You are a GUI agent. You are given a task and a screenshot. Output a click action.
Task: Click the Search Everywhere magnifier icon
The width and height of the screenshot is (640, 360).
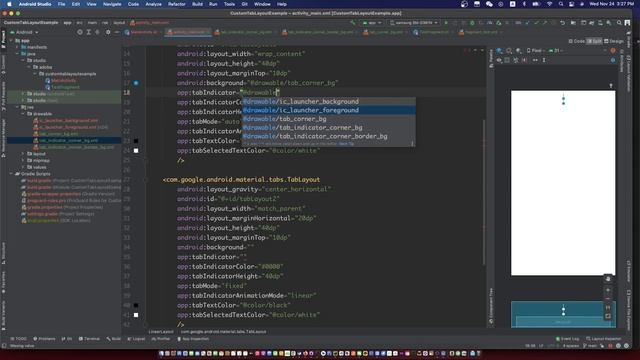coord(619,23)
